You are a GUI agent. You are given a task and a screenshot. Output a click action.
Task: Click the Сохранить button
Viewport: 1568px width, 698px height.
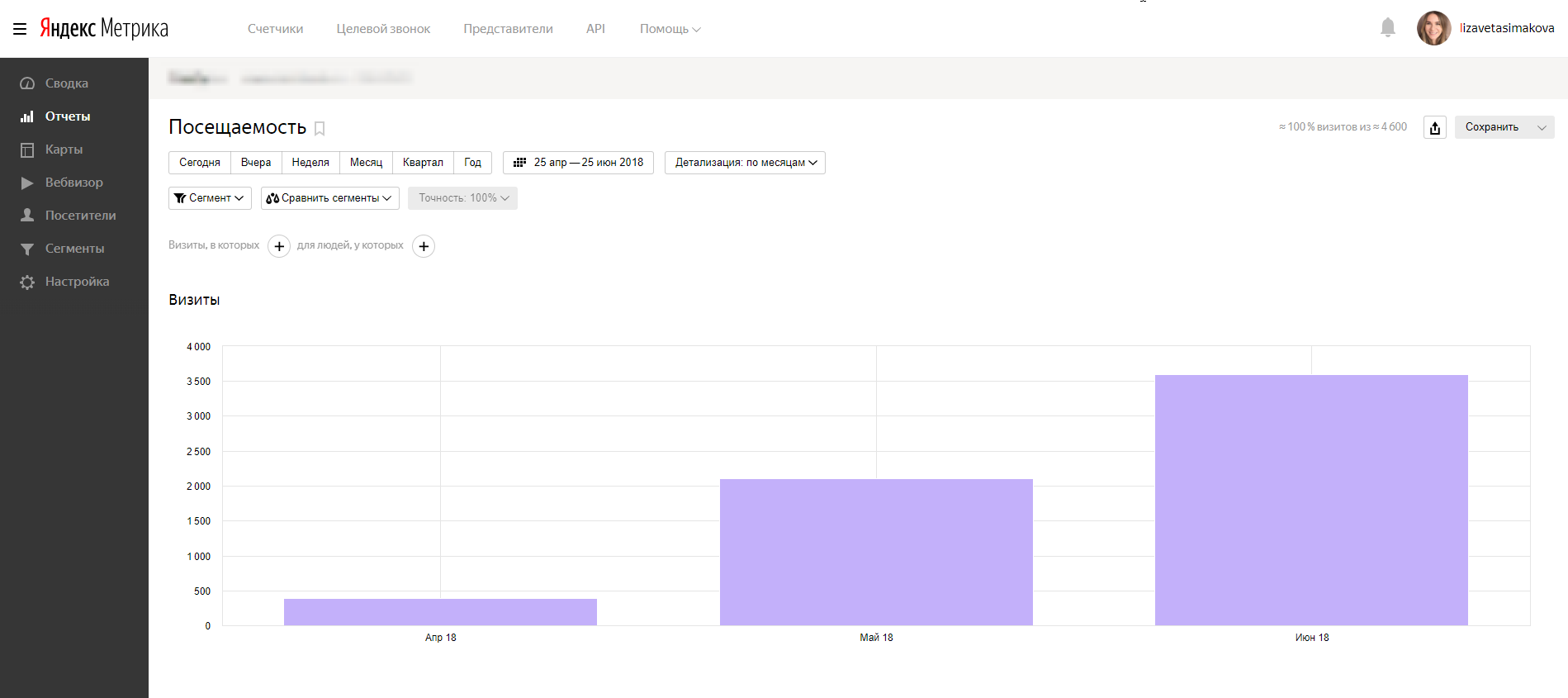(1492, 127)
